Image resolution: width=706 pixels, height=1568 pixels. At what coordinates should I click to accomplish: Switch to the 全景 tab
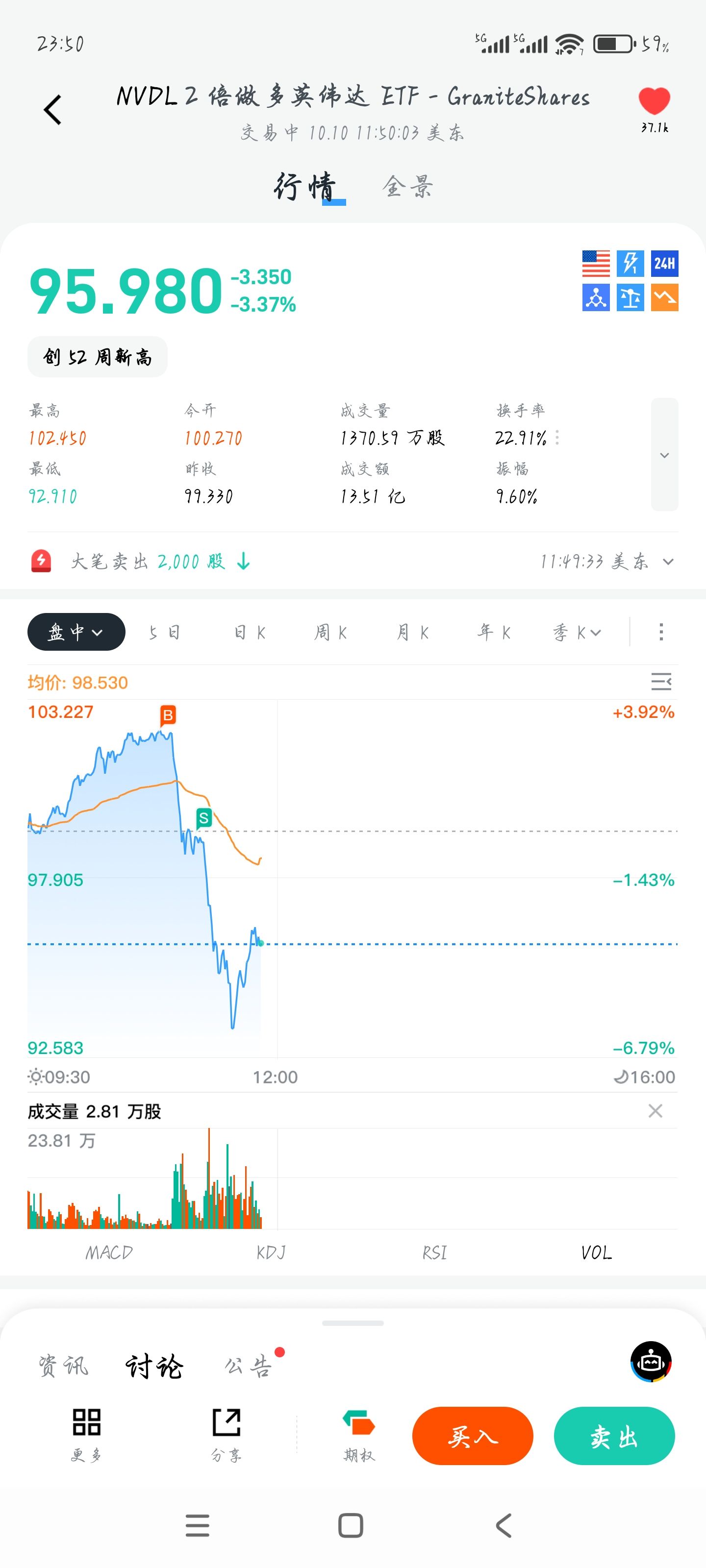[407, 186]
